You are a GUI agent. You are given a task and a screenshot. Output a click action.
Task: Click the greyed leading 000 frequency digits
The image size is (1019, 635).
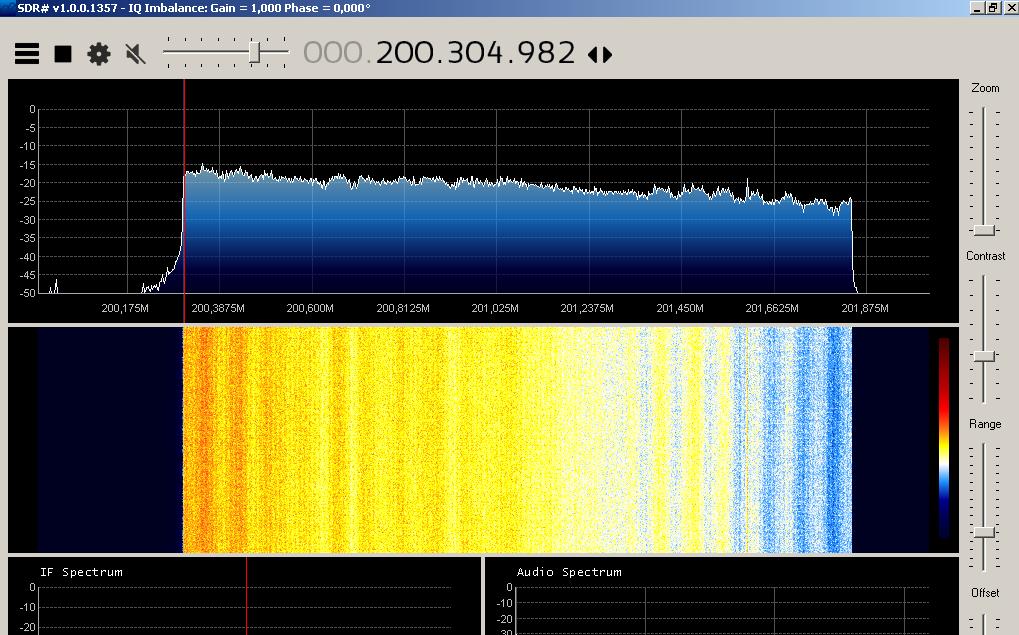tap(333, 53)
